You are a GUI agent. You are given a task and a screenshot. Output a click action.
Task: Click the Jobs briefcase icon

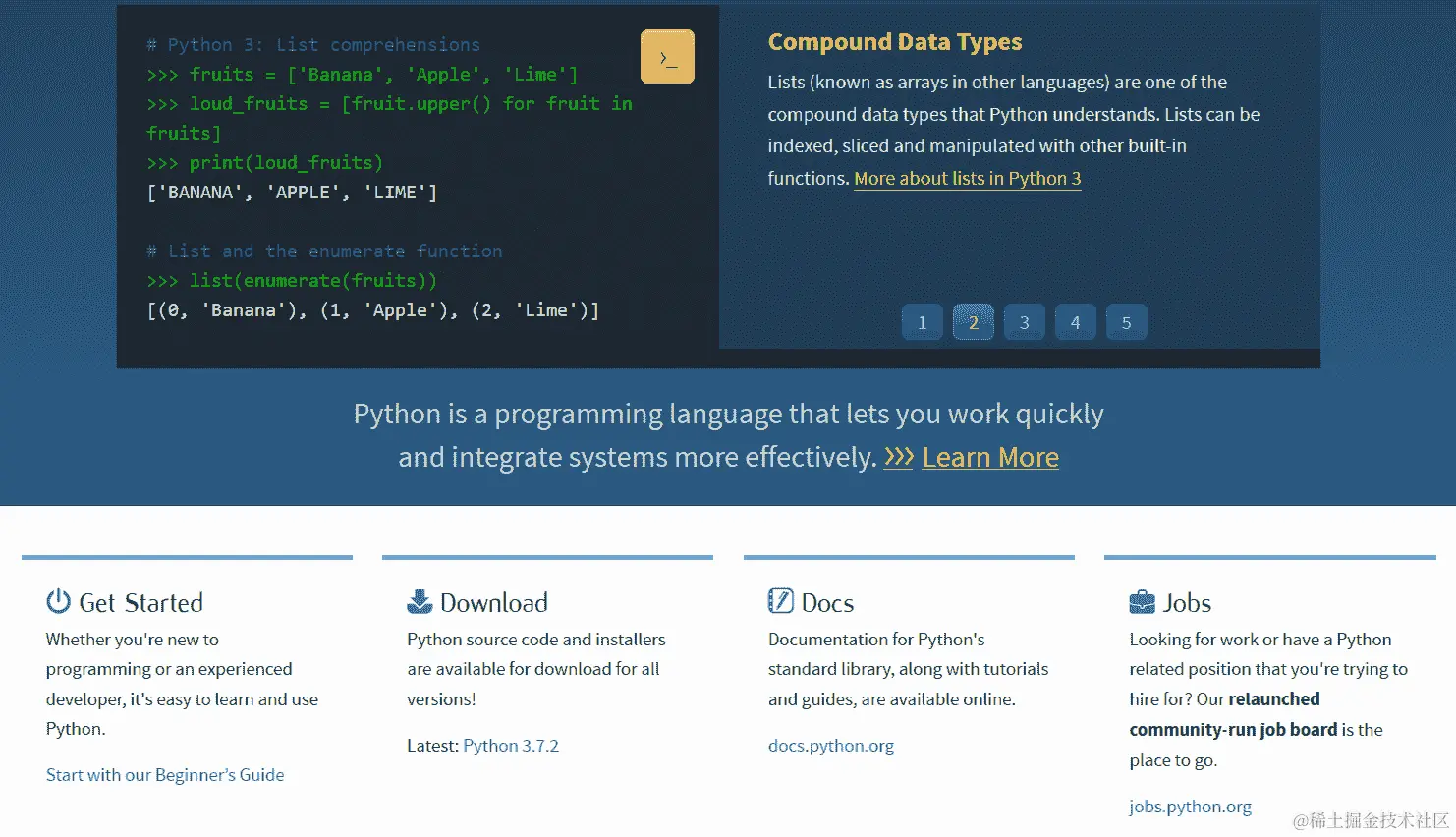coord(1143,601)
